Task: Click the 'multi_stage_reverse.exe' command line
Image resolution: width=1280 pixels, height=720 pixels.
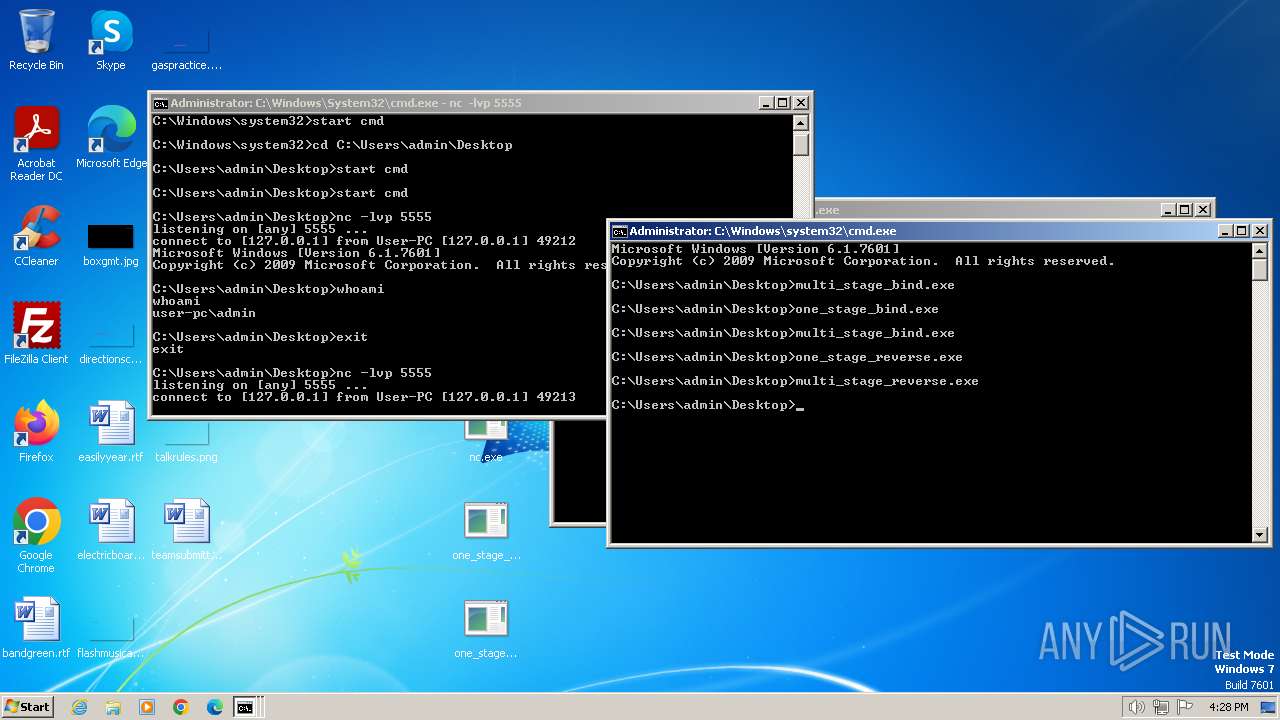Action: click(795, 381)
